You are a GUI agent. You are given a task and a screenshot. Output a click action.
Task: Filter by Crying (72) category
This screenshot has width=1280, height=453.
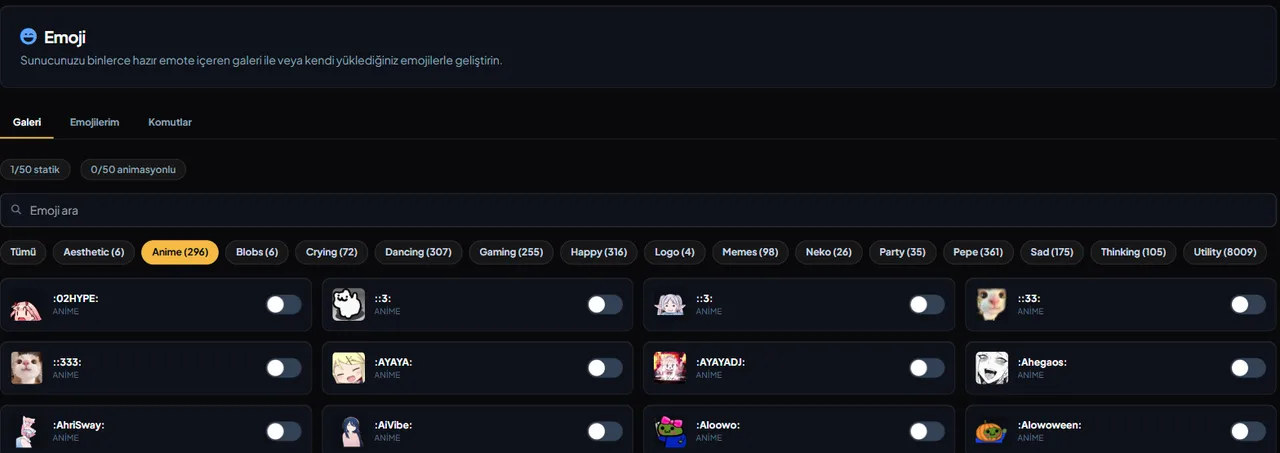pos(332,252)
